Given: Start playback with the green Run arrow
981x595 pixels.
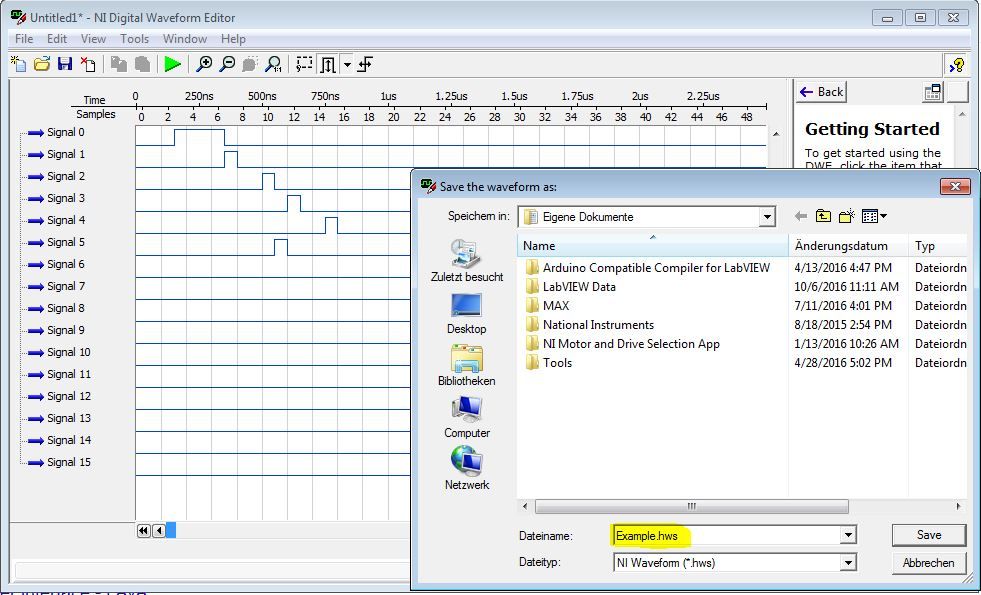Looking at the screenshot, I should coord(172,64).
